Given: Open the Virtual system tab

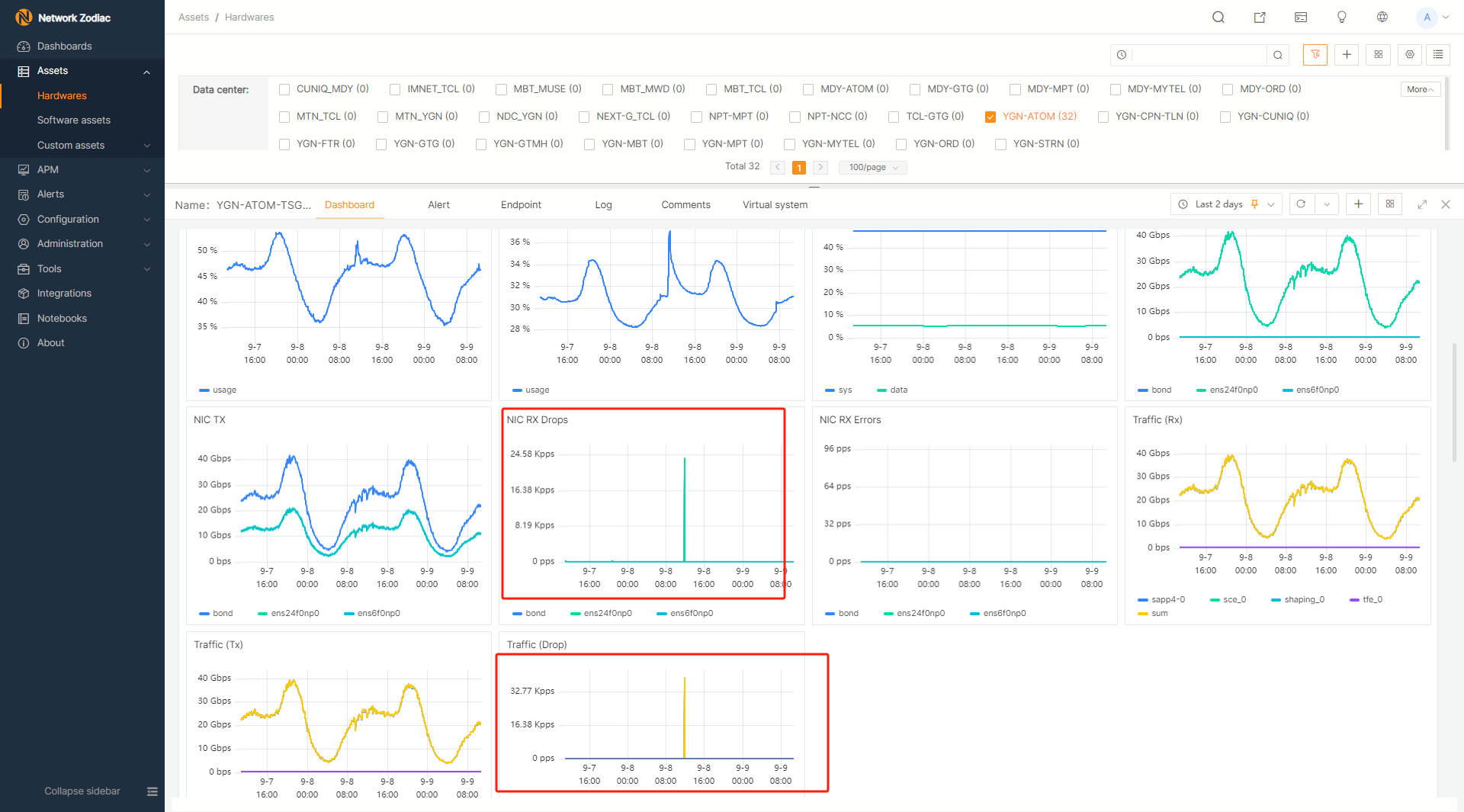Looking at the screenshot, I should coord(775,205).
